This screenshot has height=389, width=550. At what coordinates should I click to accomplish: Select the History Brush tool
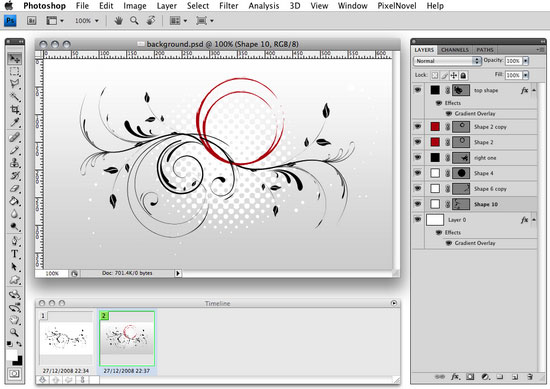point(14,176)
